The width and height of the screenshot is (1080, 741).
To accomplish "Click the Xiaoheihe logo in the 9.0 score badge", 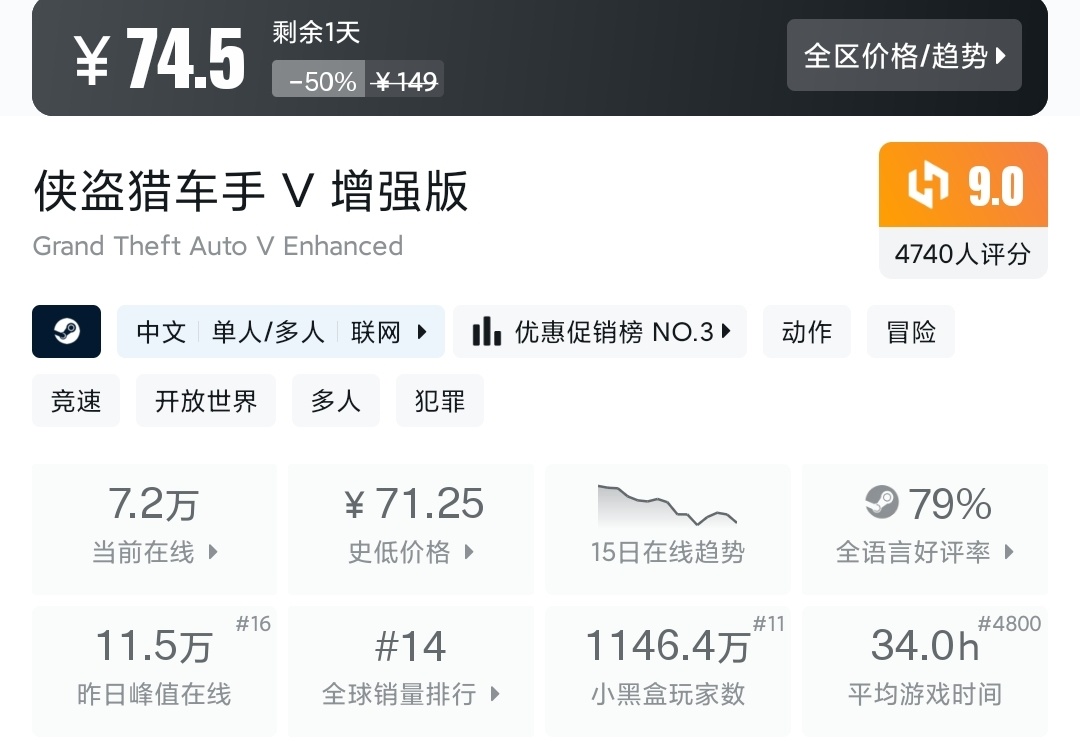I will click(x=927, y=186).
